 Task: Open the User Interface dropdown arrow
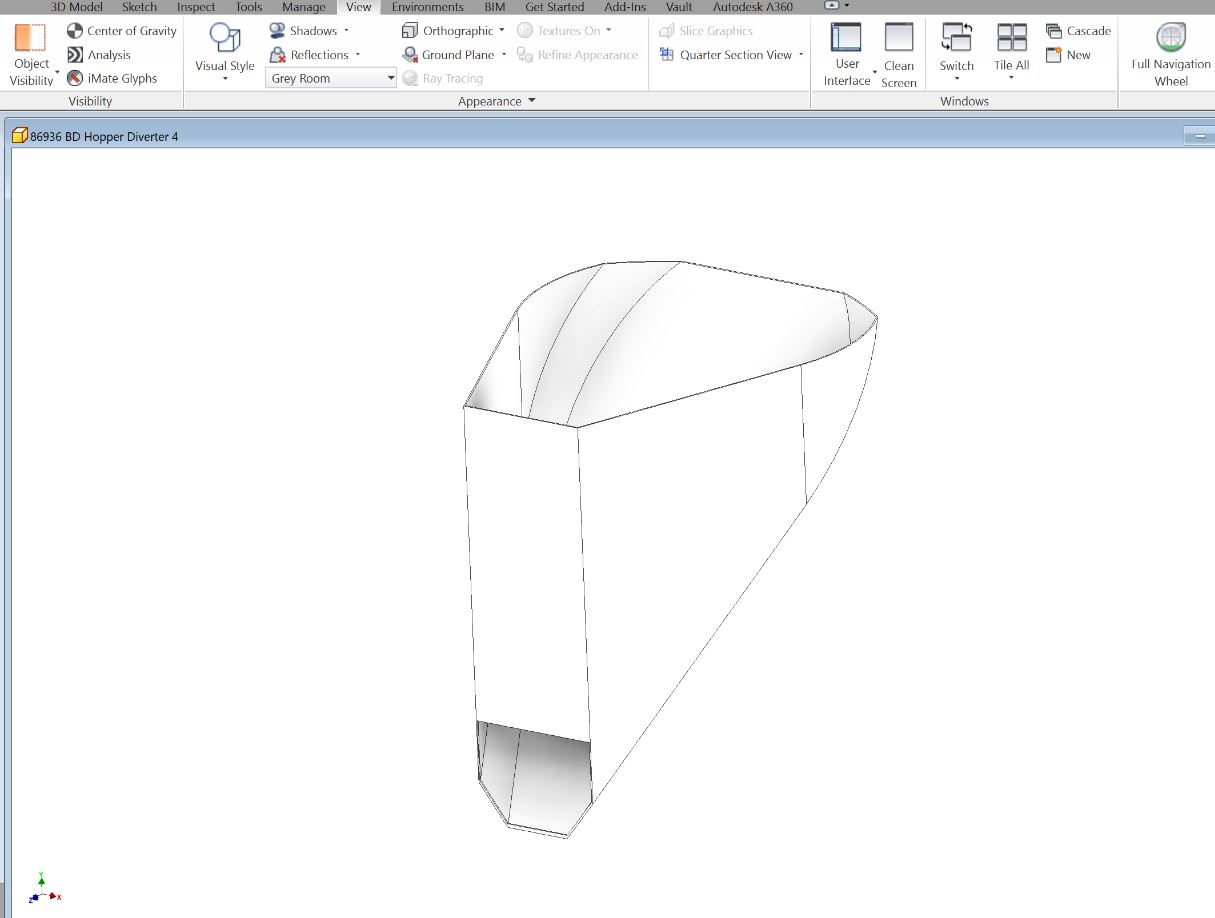tap(875, 73)
